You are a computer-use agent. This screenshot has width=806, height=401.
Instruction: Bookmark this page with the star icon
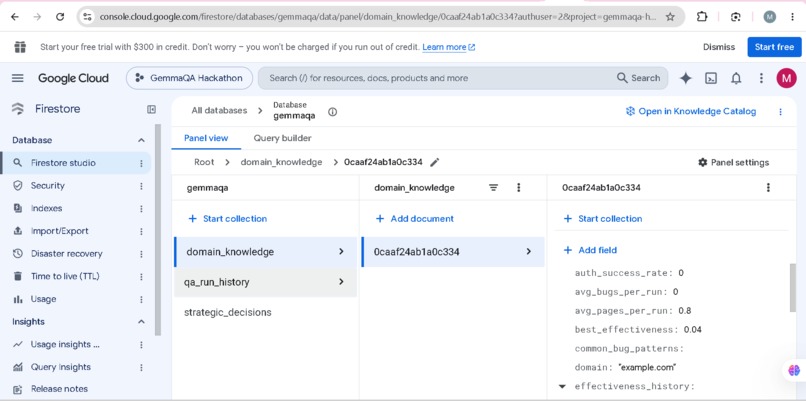coord(670,17)
